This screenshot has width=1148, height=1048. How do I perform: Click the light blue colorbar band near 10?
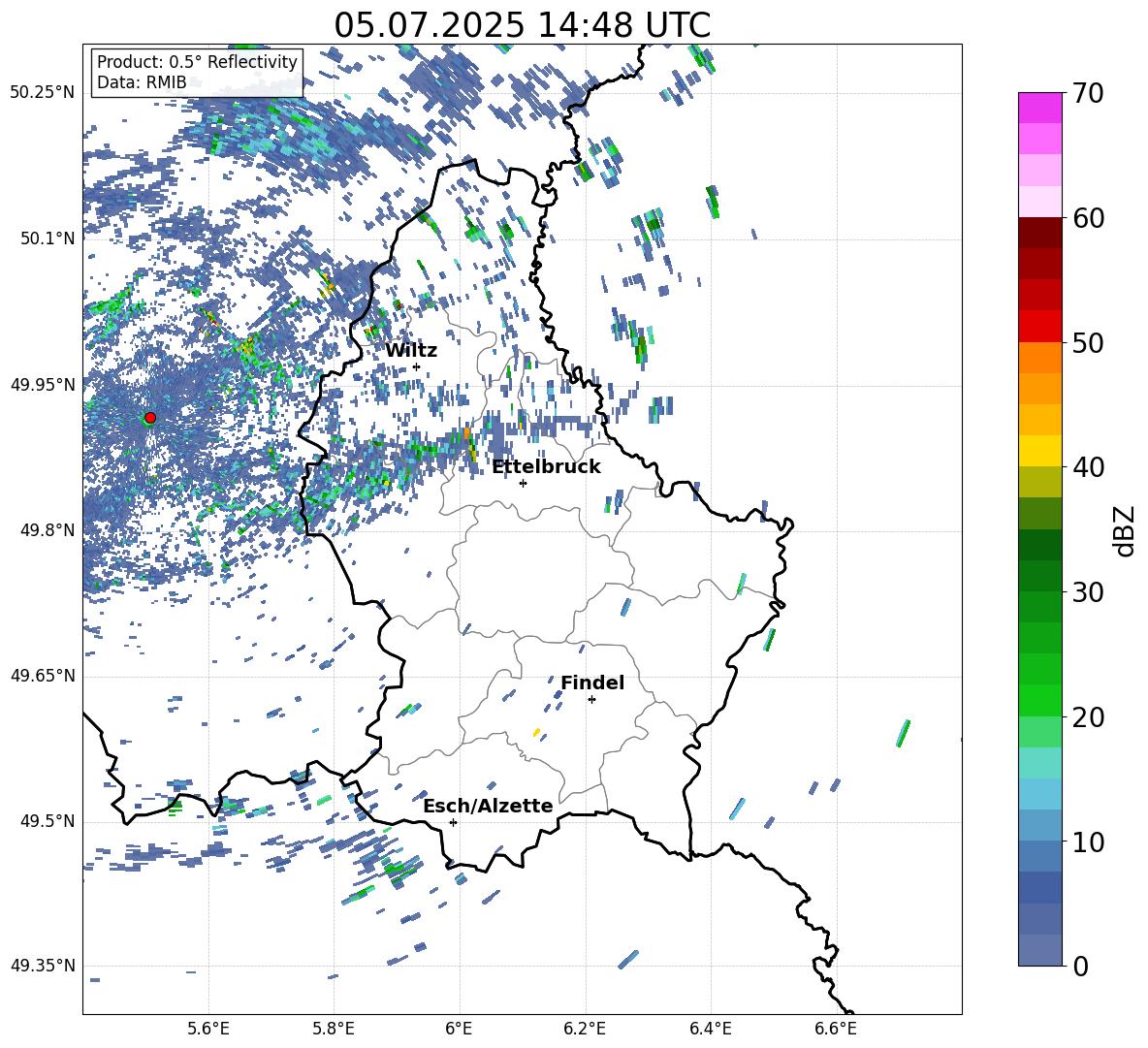coord(1039,825)
